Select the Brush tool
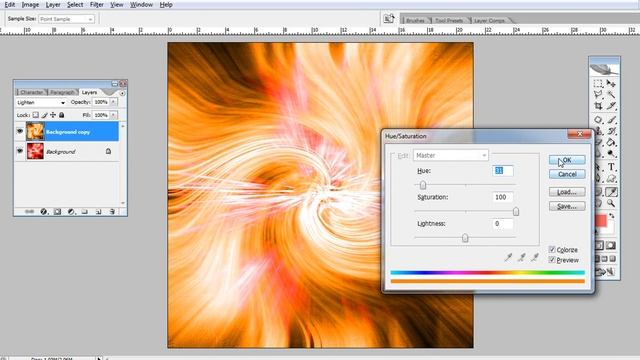Screen dimensions: 640x360 (x=611, y=120)
